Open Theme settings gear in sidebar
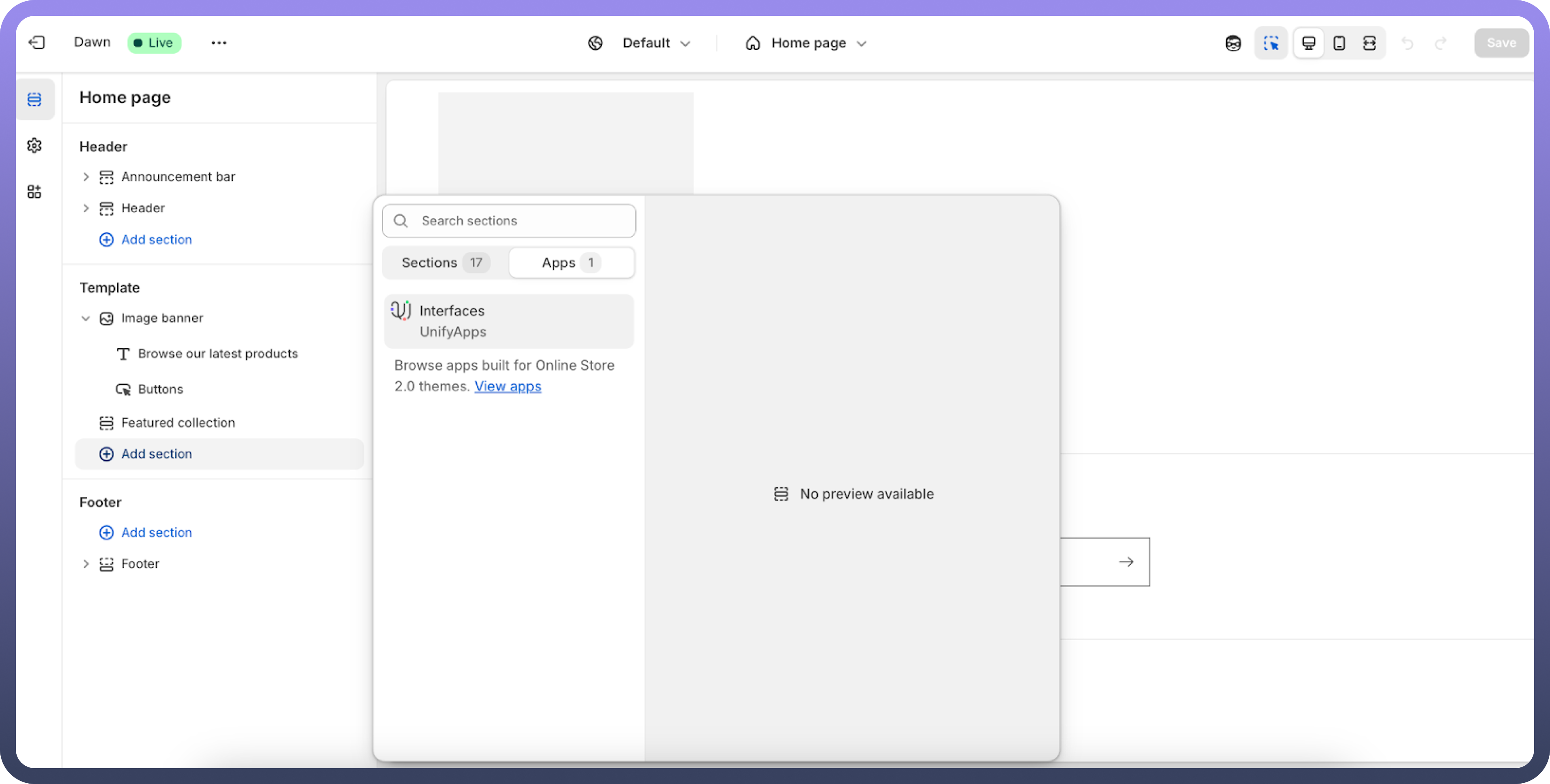Image resolution: width=1550 pixels, height=784 pixels. coord(34,145)
